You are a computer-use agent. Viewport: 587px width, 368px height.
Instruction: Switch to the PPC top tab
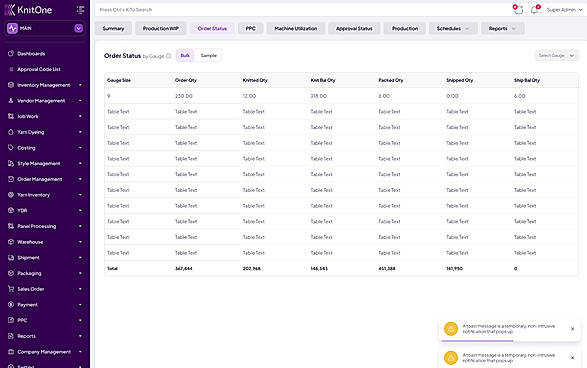[x=250, y=28]
